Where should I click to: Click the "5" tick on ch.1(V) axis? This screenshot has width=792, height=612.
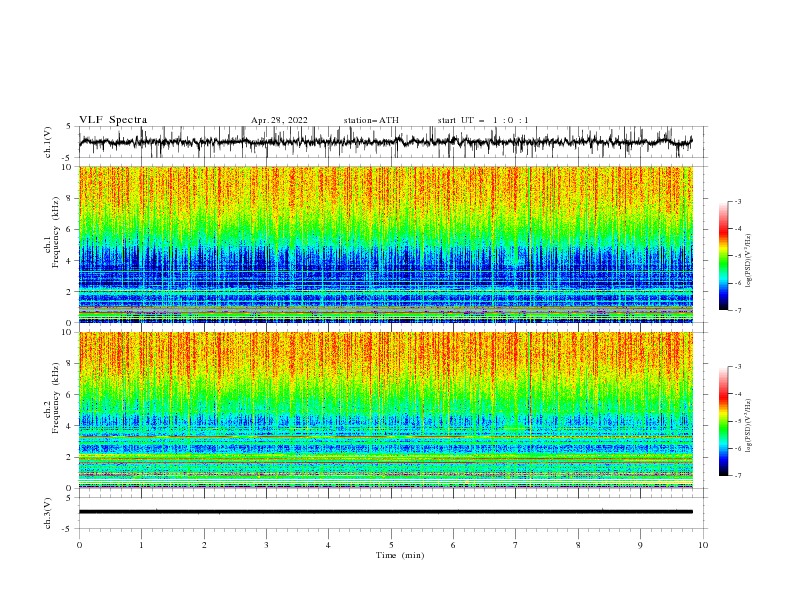(x=69, y=126)
